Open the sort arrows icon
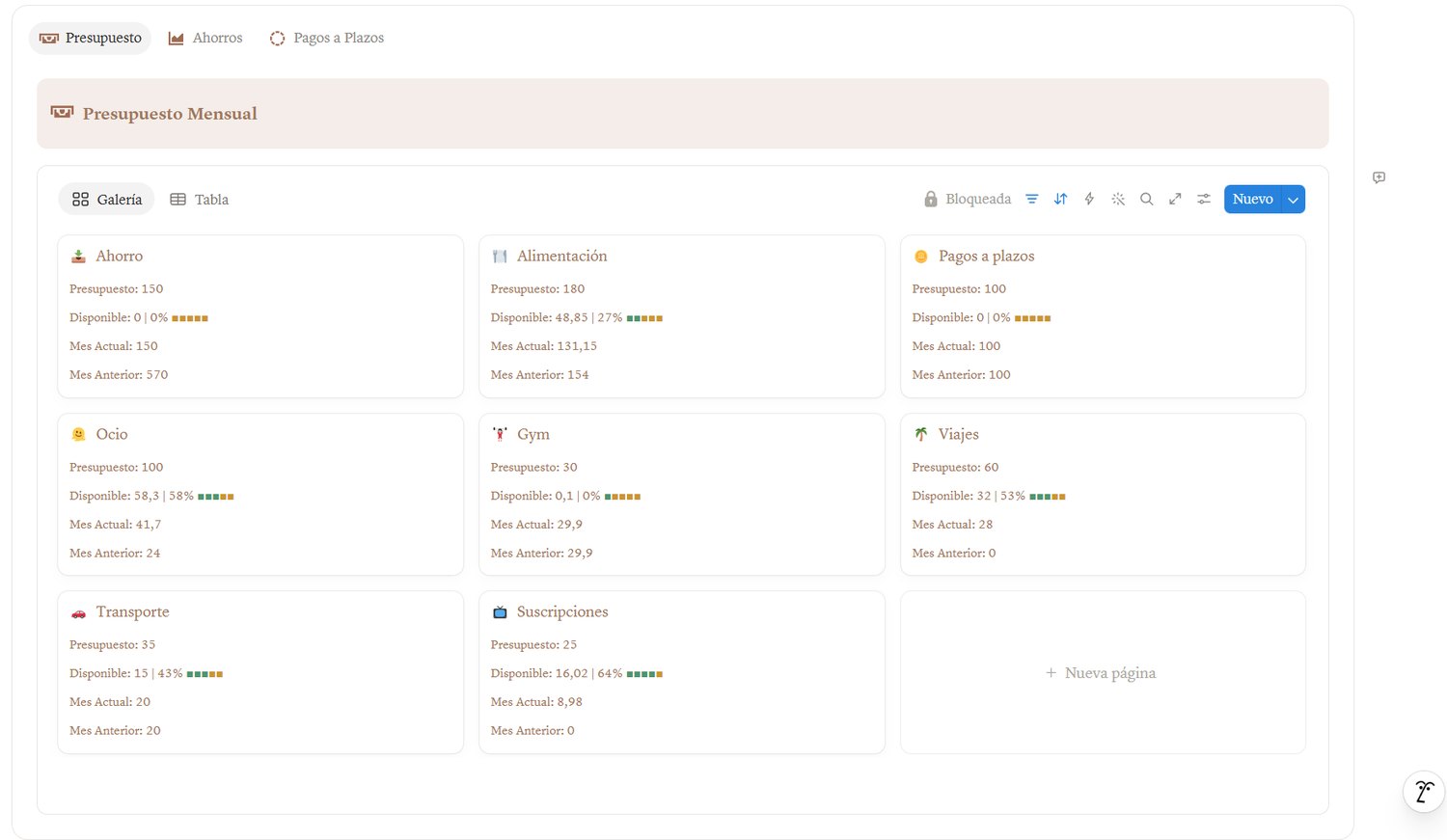1447x840 pixels. pyautogui.click(x=1060, y=200)
